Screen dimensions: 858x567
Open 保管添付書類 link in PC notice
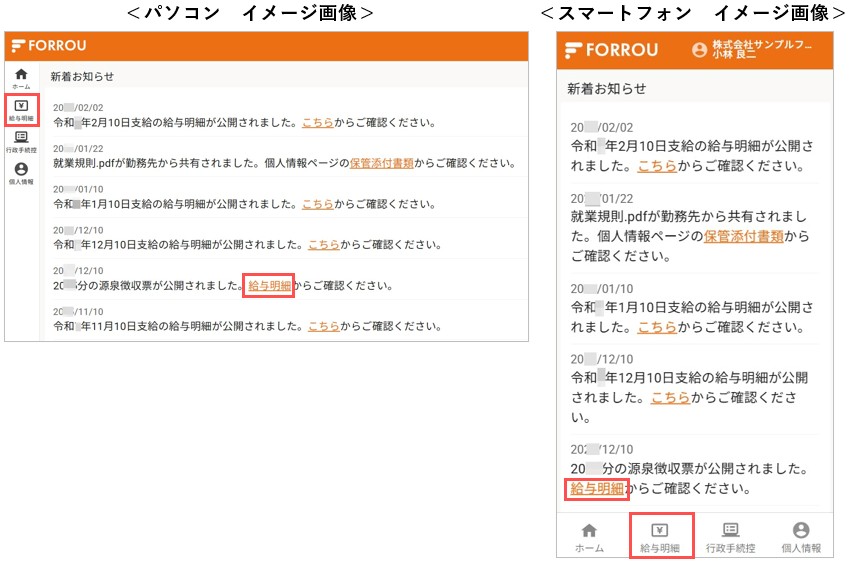[x=381, y=163]
